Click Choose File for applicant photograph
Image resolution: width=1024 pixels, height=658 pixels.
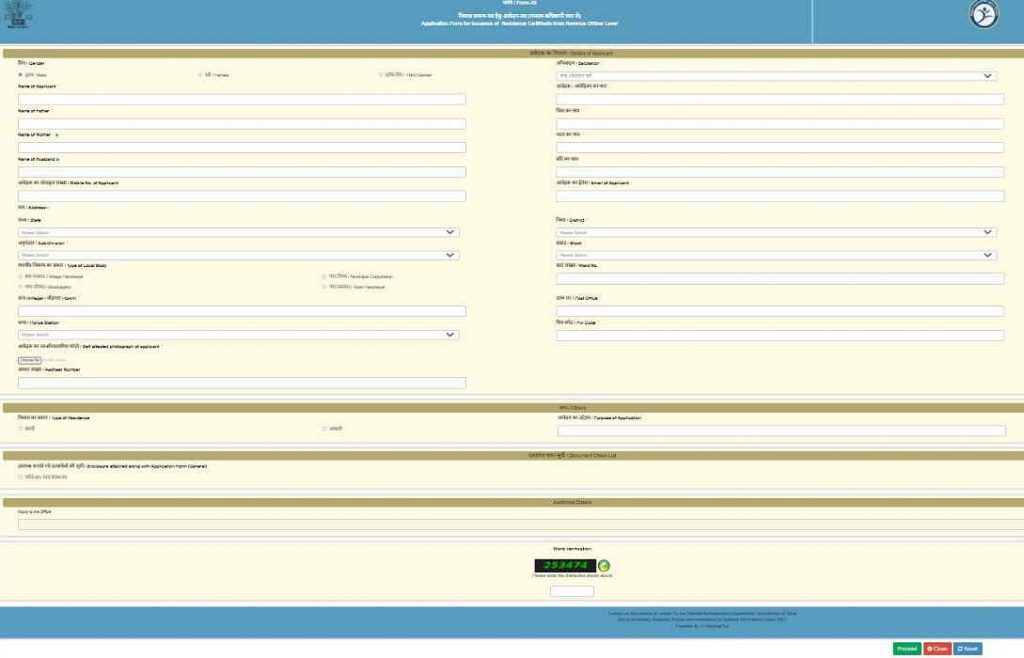point(30,359)
